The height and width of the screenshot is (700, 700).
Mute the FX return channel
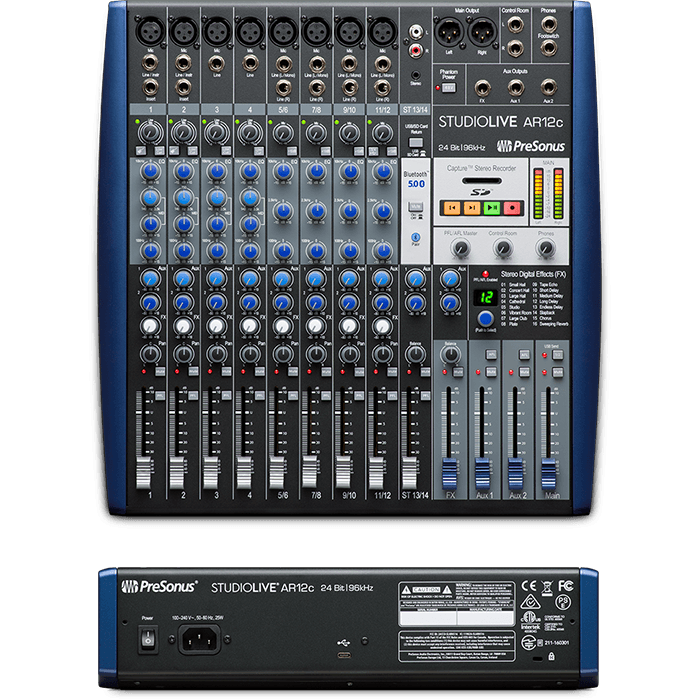pos(458,372)
